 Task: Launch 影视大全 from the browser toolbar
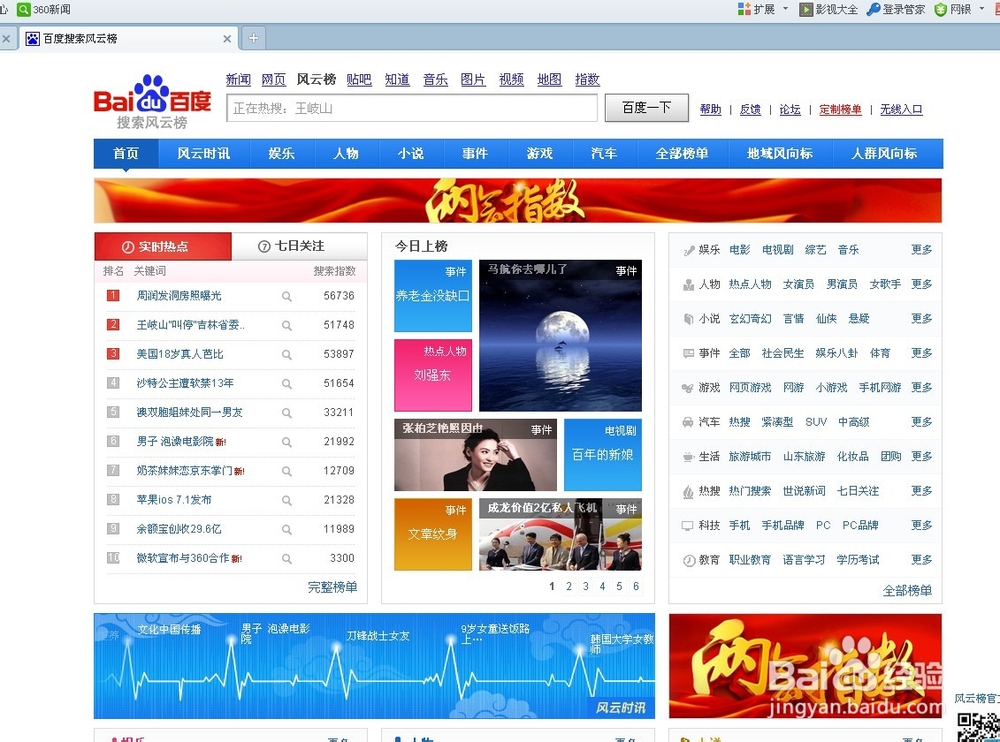828,10
